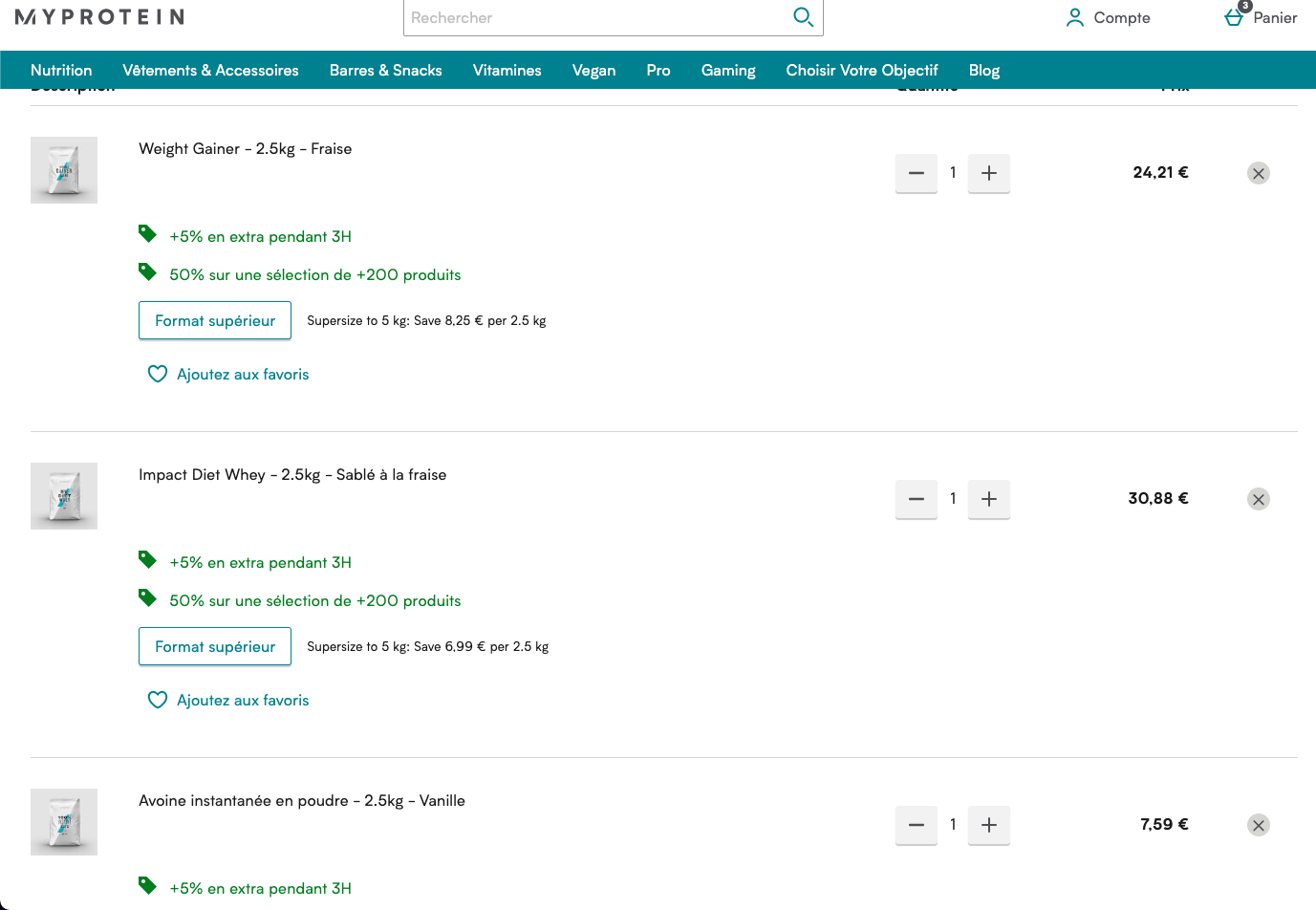Open the Gaming menu
The height and width of the screenshot is (910, 1316).
point(728,71)
